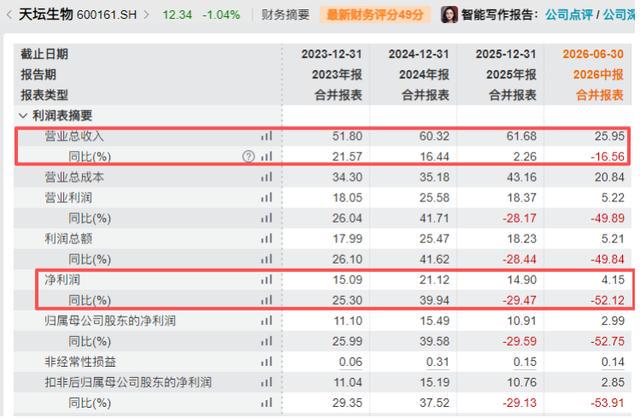Open chart icon for 扣非后 同比(%) row
Screen dimensions: 640x418
tap(267, 403)
